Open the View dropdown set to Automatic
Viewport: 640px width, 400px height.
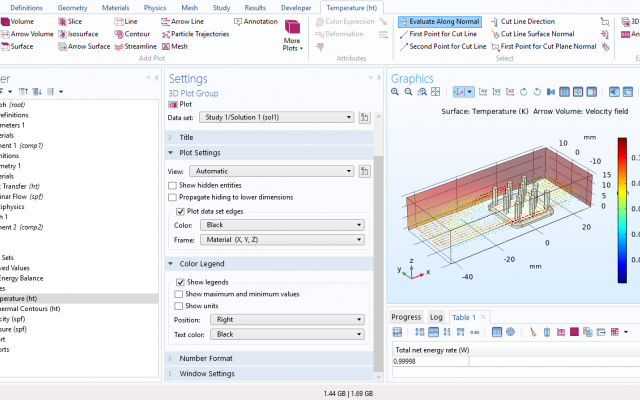[271, 171]
